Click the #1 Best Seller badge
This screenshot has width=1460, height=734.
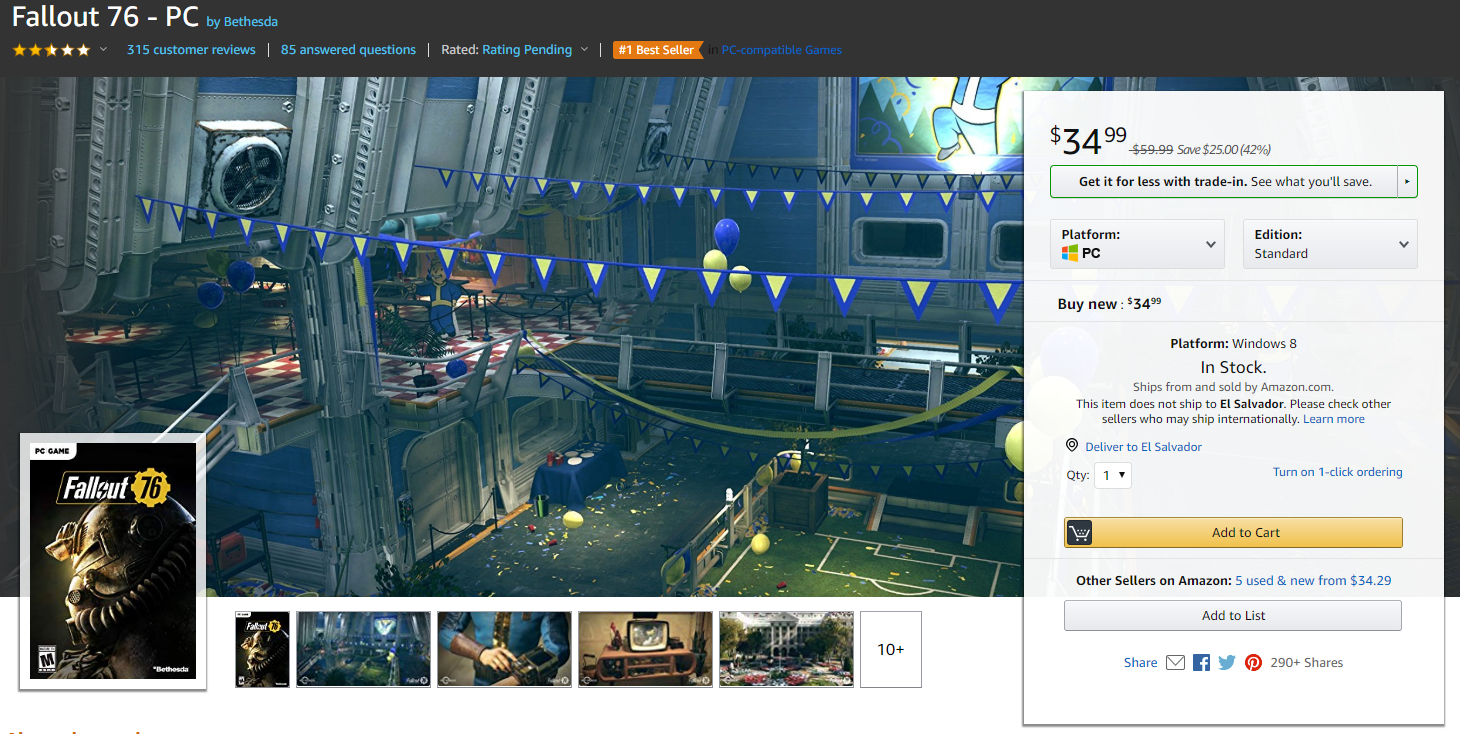[x=656, y=50]
